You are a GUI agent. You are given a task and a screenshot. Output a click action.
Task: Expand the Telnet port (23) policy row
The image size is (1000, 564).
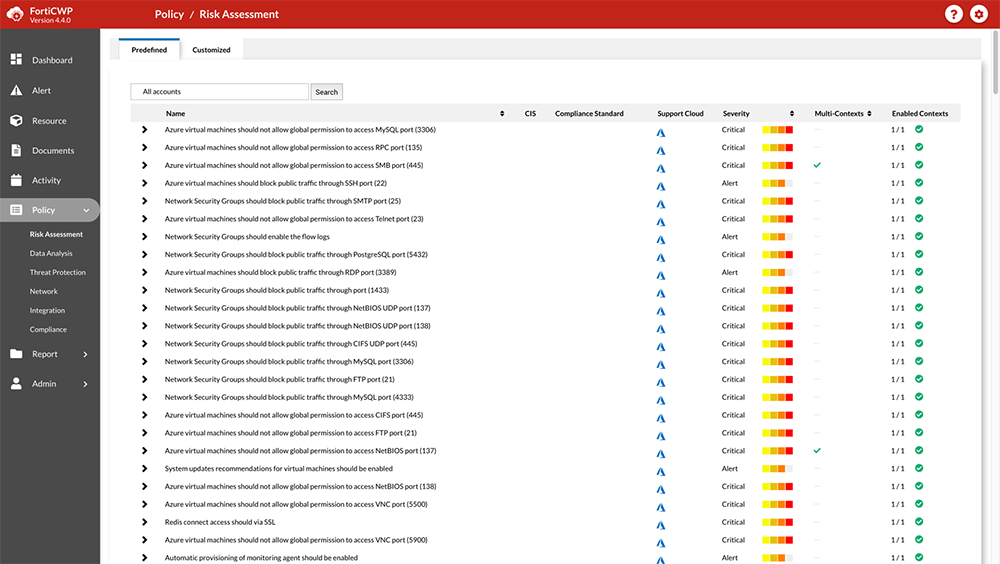tap(145, 219)
